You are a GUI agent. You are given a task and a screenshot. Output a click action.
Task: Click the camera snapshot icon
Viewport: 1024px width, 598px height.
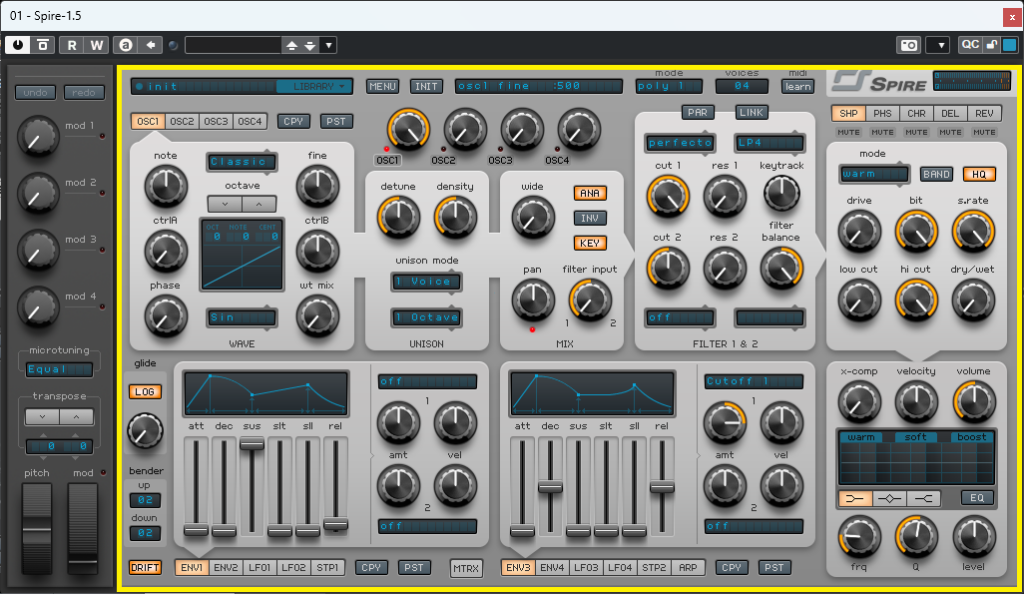908,45
